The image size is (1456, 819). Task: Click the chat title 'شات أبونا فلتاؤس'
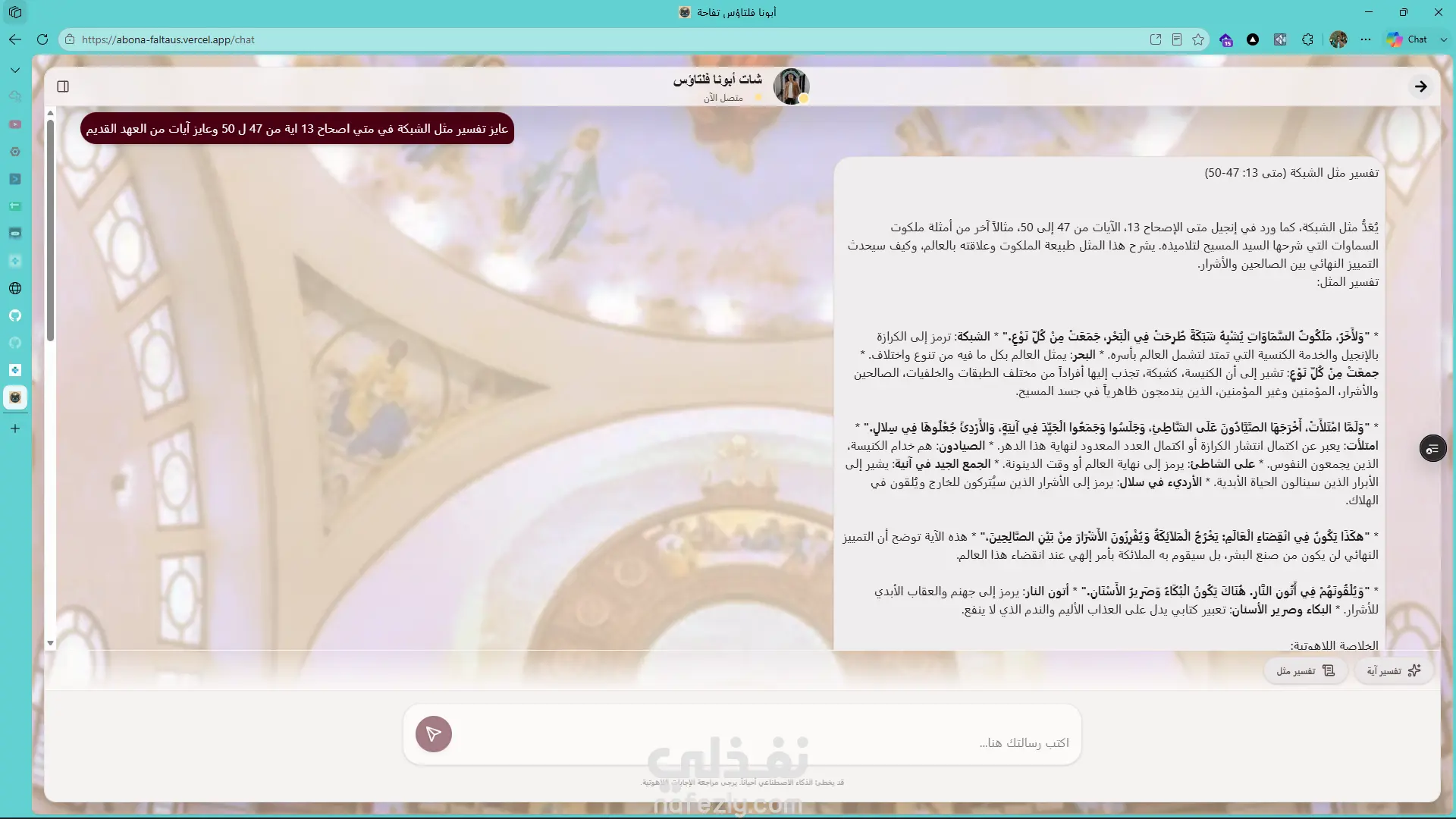tap(717, 80)
